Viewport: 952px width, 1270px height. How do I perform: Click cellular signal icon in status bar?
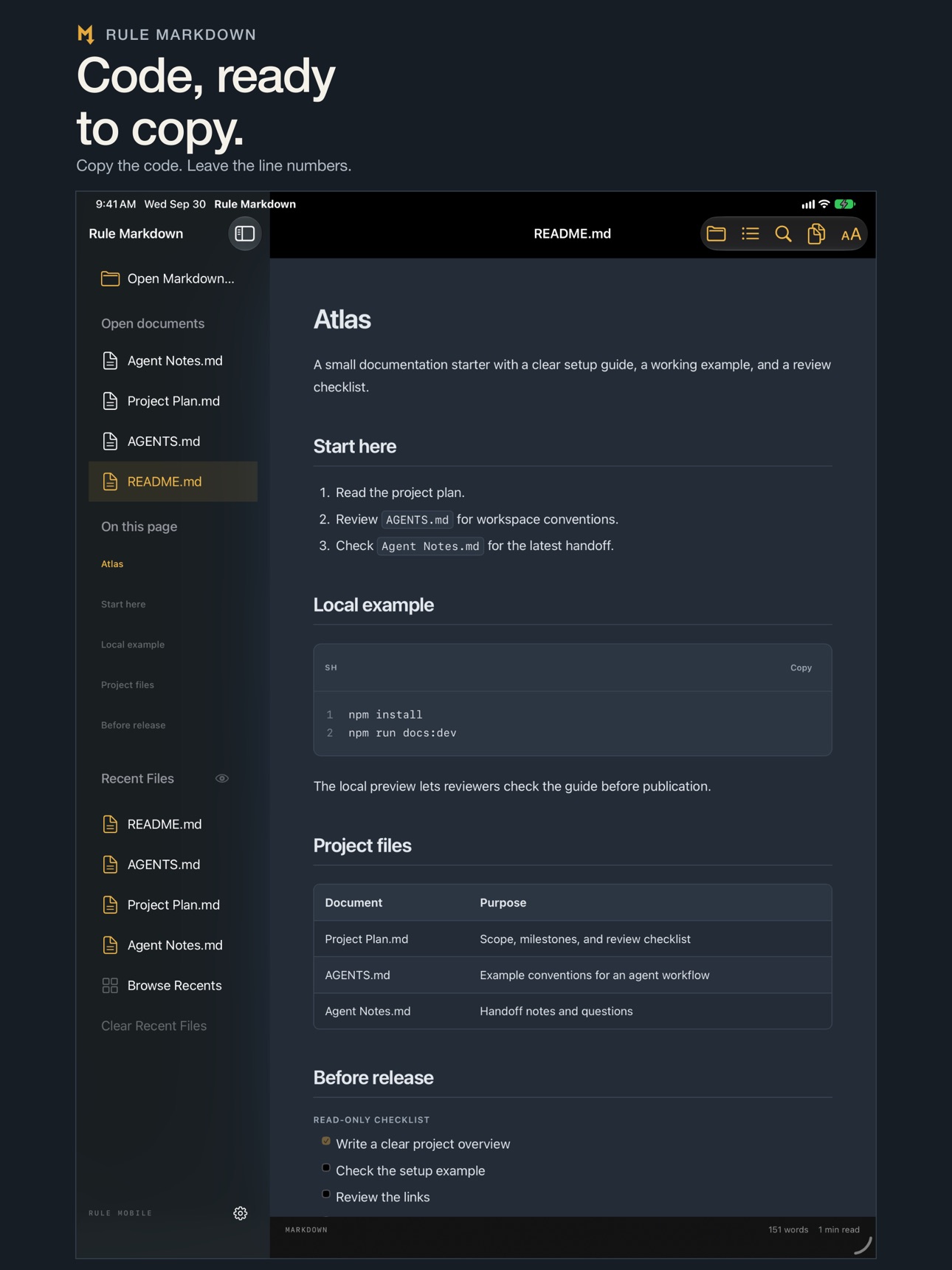809,205
